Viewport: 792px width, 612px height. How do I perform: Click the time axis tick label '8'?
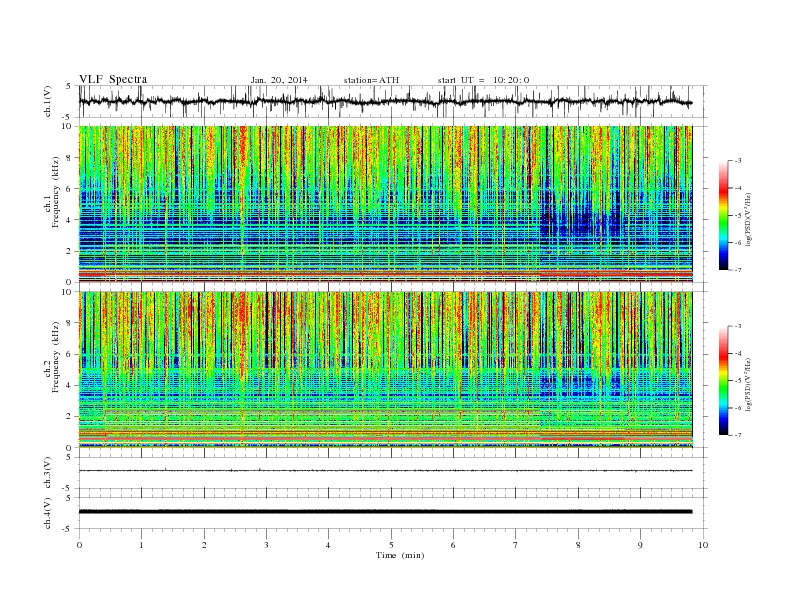(x=578, y=545)
